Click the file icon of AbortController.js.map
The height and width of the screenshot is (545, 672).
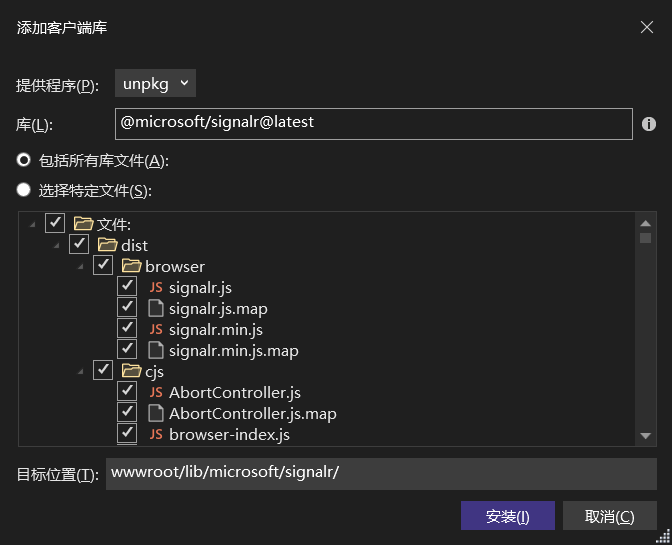tap(156, 413)
